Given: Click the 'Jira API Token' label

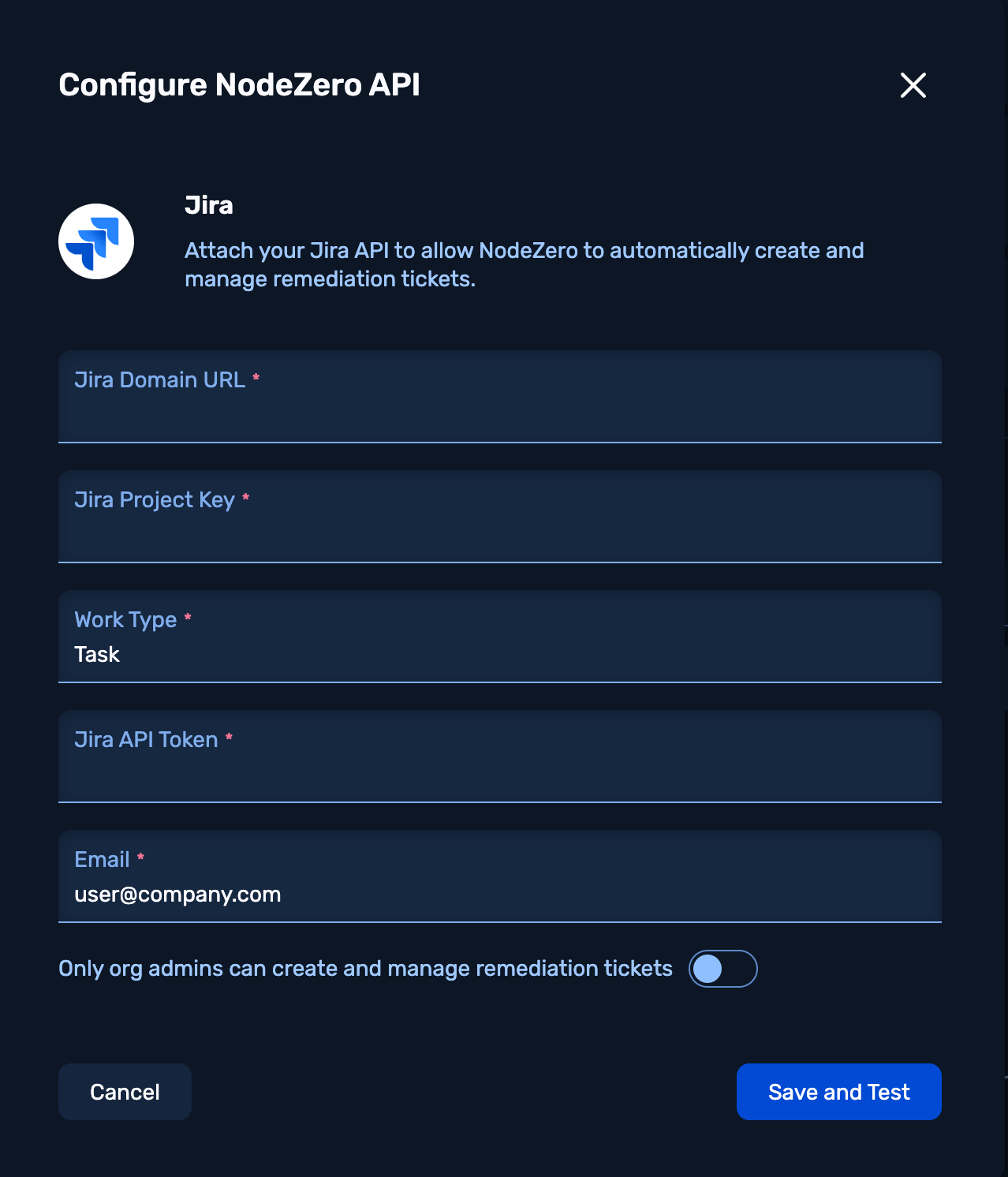Looking at the screenshot, I should pyautogui.click(x=146, y=740).
